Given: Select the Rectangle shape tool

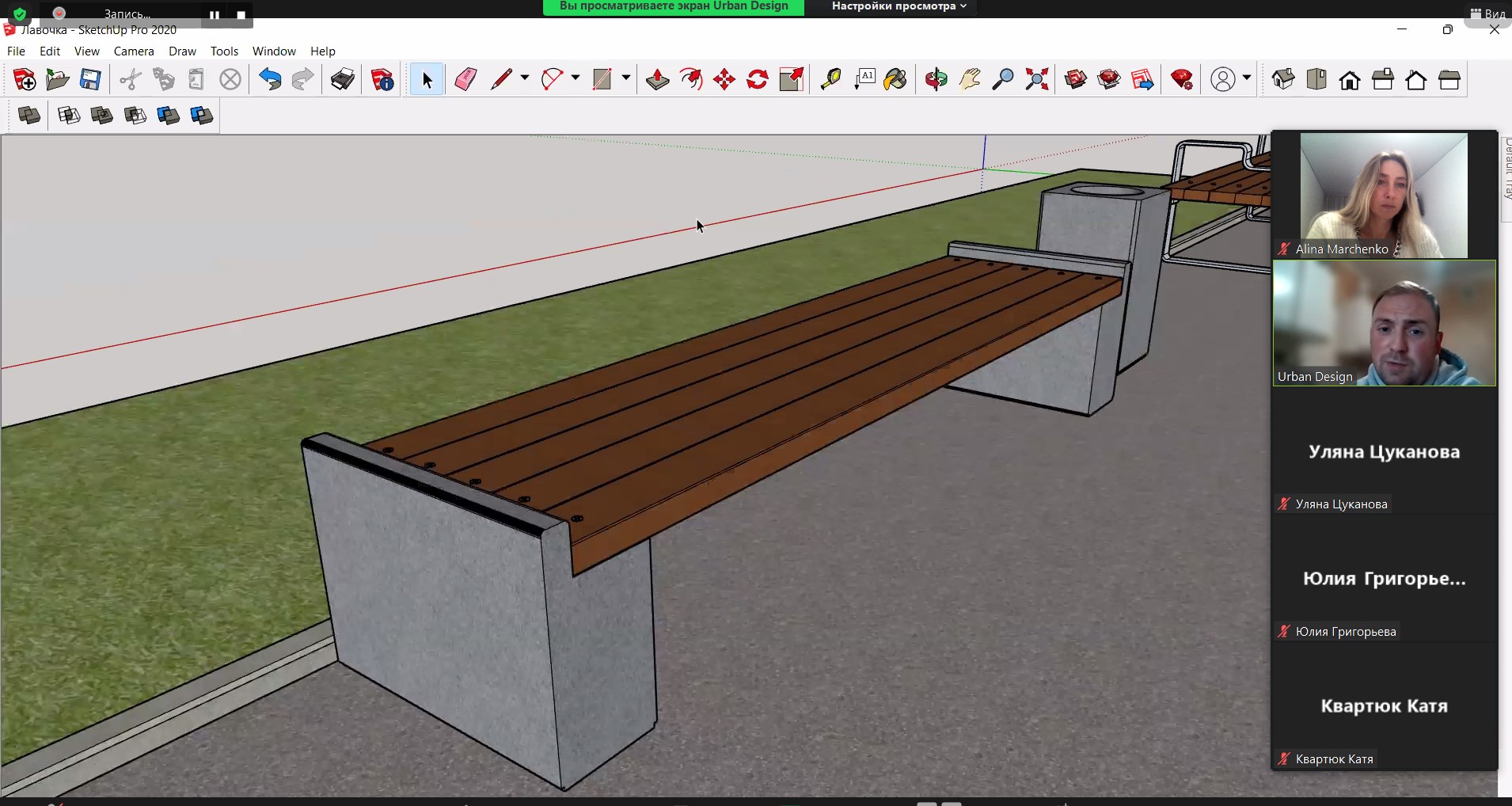Looking at the screenshot, I should pyautogui.click(x=602, y=79).
